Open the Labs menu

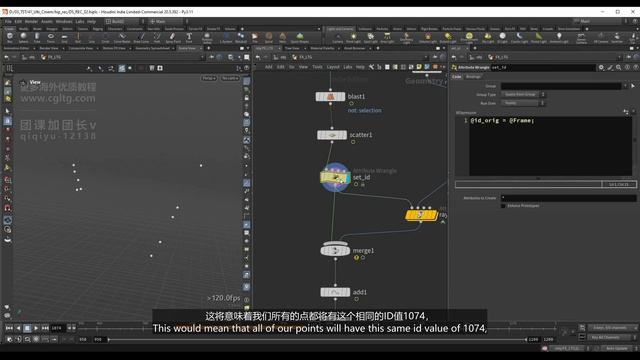click(x=80, y=21)
